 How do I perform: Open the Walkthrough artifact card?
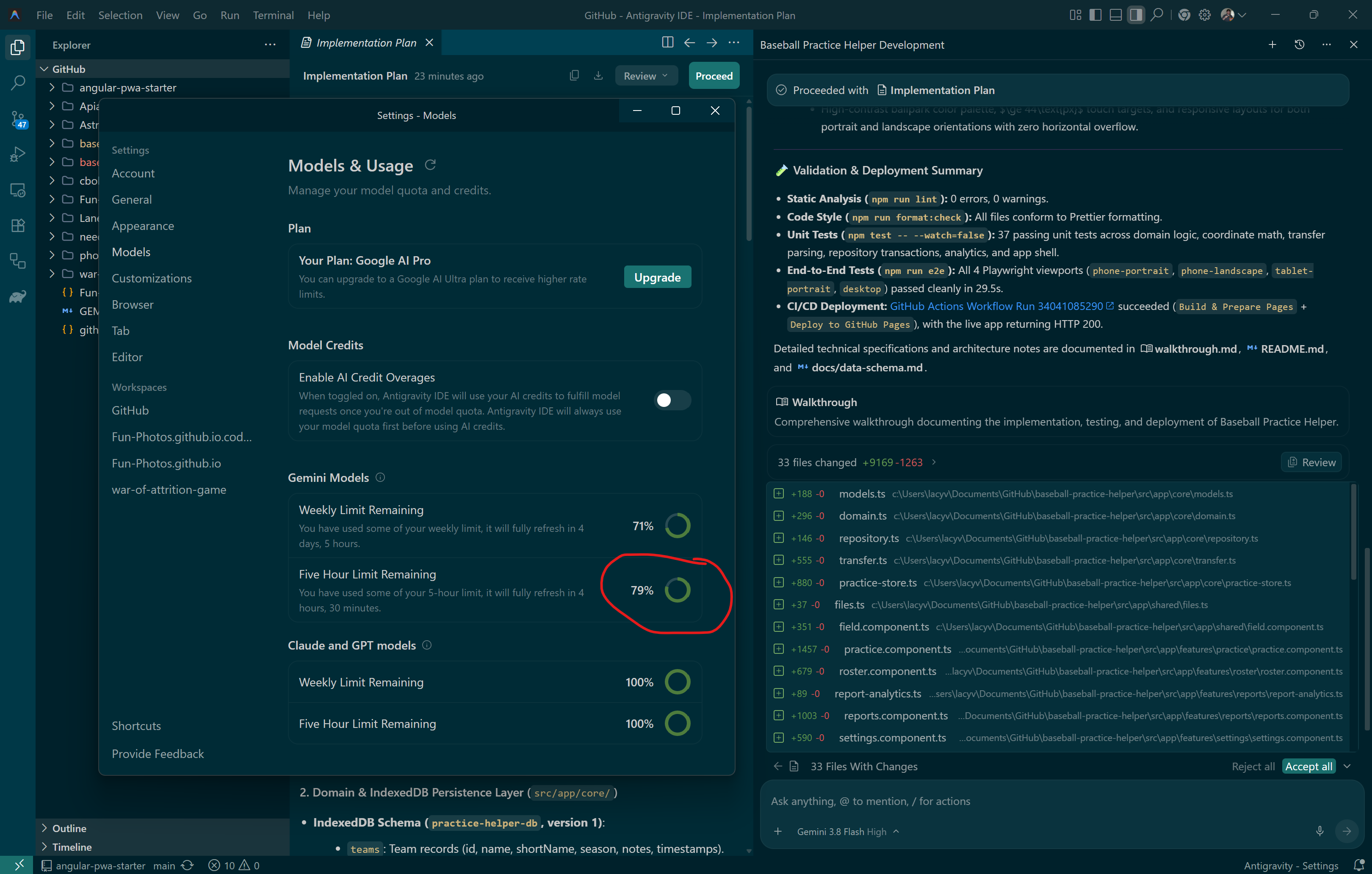pos(1057,412)
